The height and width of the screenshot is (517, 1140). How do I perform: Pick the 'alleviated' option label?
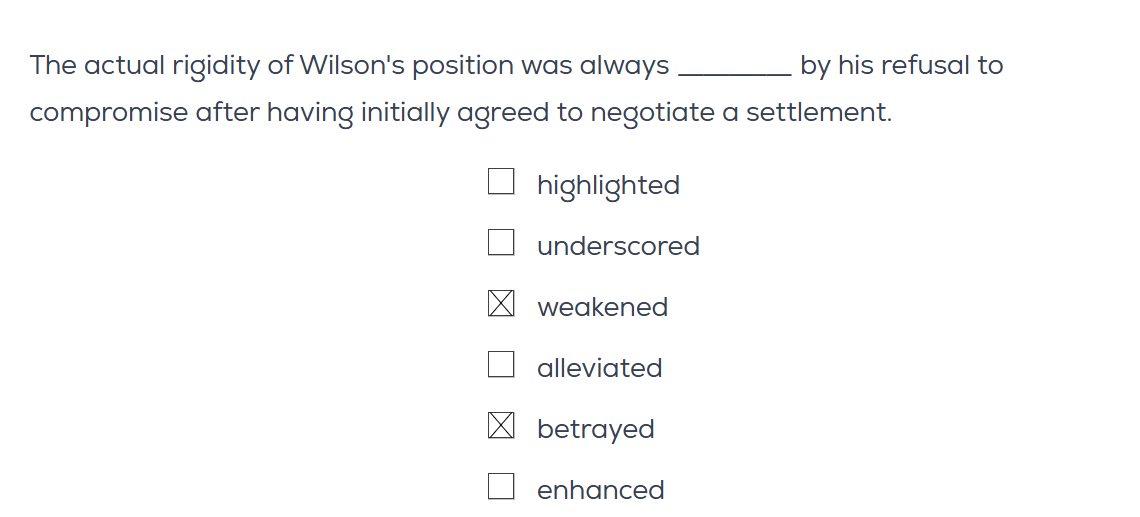[x=599, y=368]
